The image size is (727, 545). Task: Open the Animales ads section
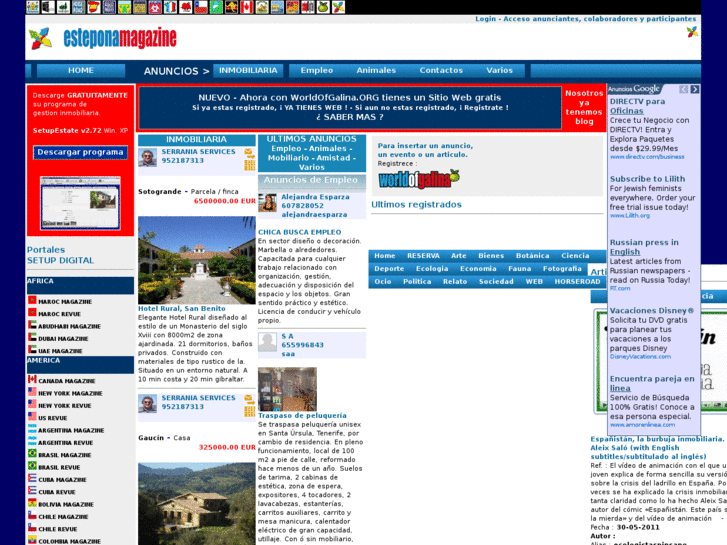coord(376,71)
